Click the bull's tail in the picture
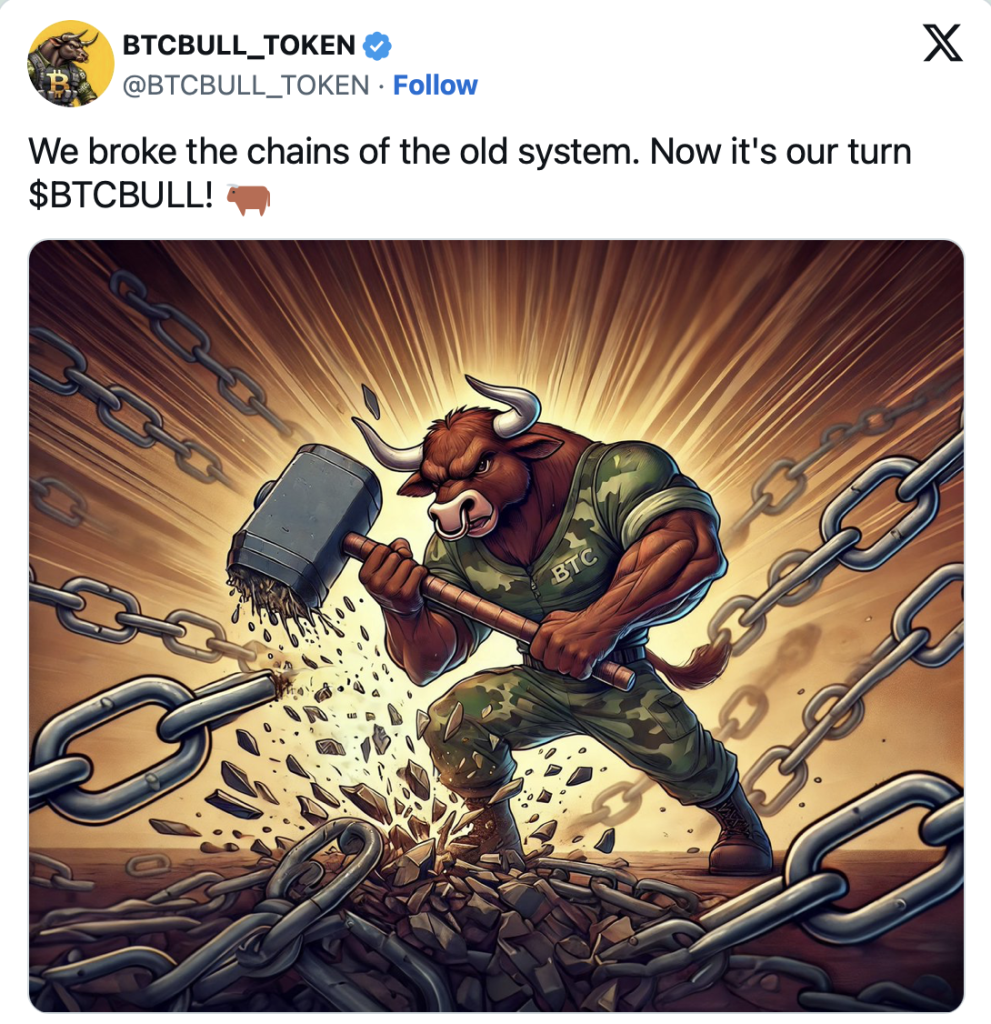Image resolution: width=991 pixels, height=1024 pixels. [692, 664]
